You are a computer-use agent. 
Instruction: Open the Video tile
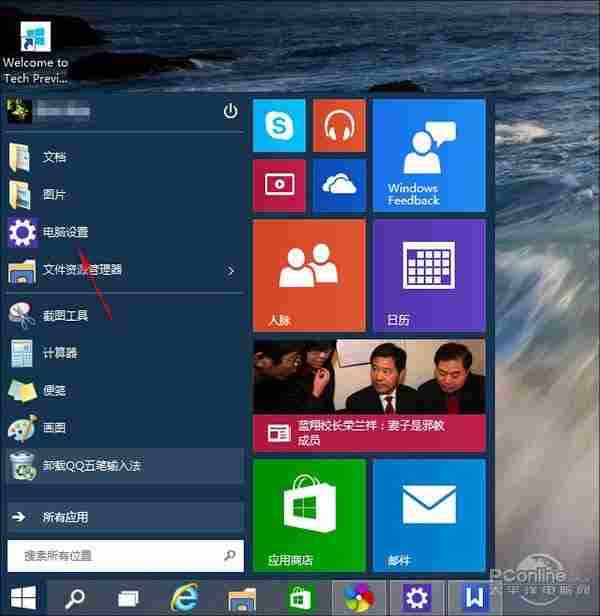tap(279, 185)
